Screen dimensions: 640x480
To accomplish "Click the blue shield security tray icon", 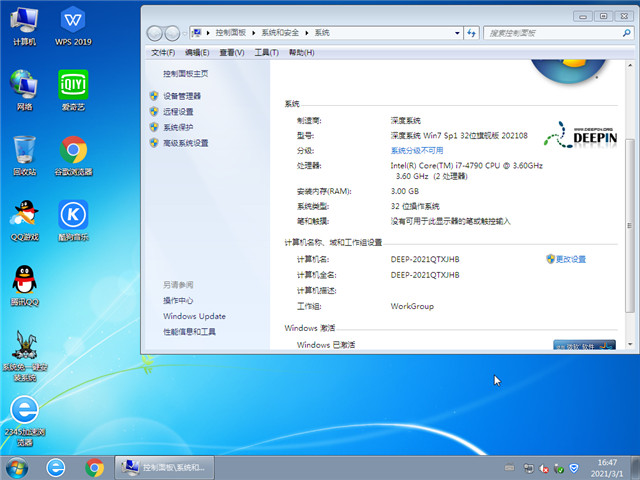I will coord(574,468).
